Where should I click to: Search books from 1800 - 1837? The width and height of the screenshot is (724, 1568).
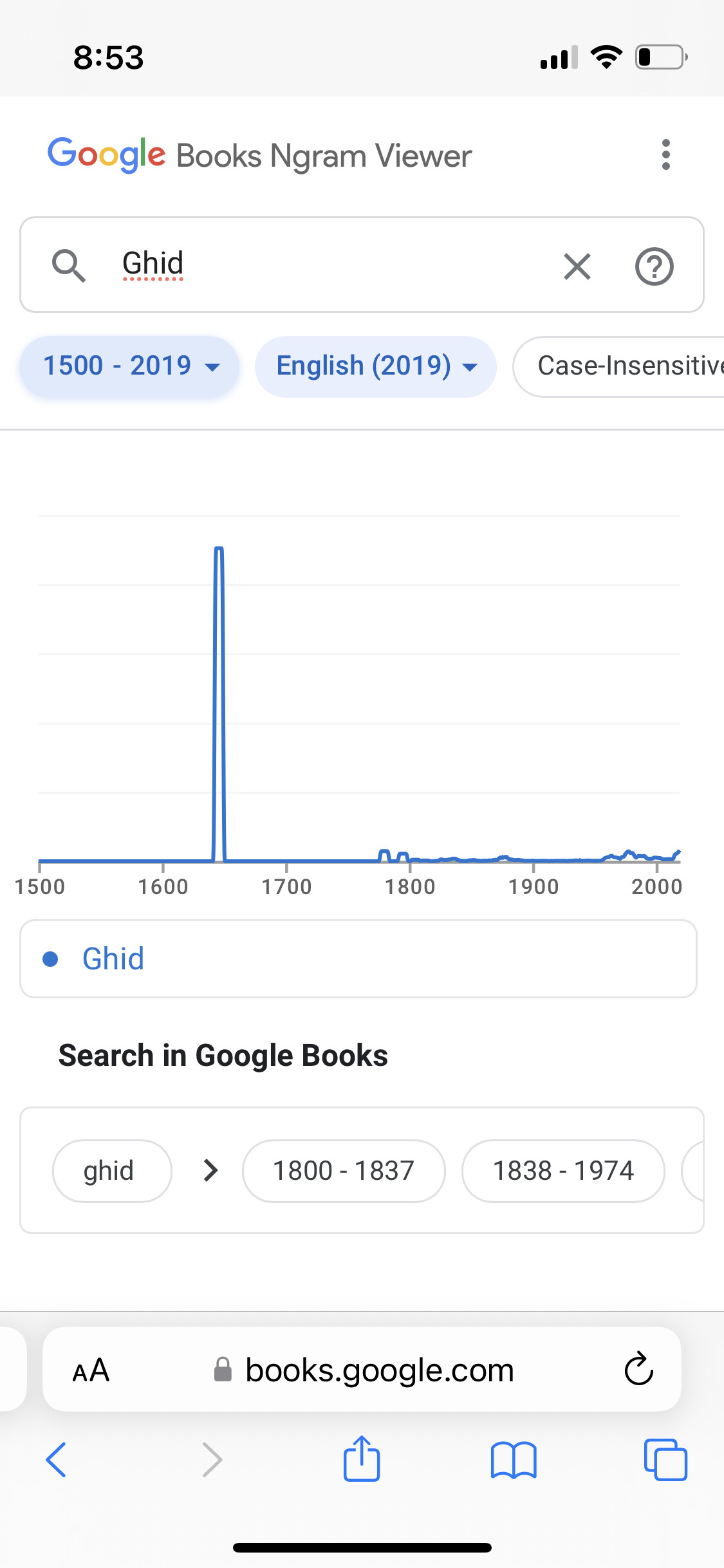(344, 1170)
